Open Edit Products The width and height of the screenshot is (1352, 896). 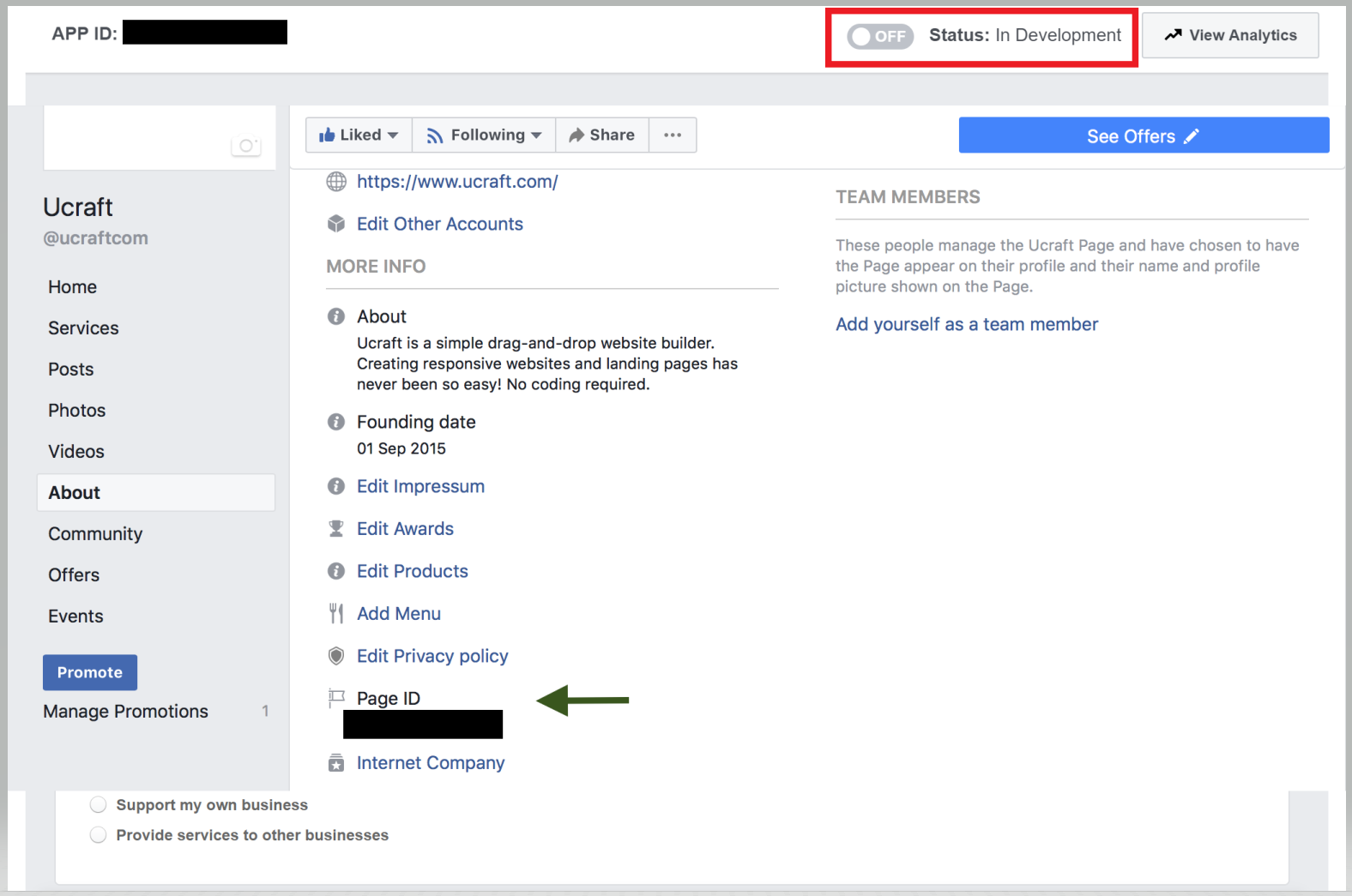(x=413, y=571)
